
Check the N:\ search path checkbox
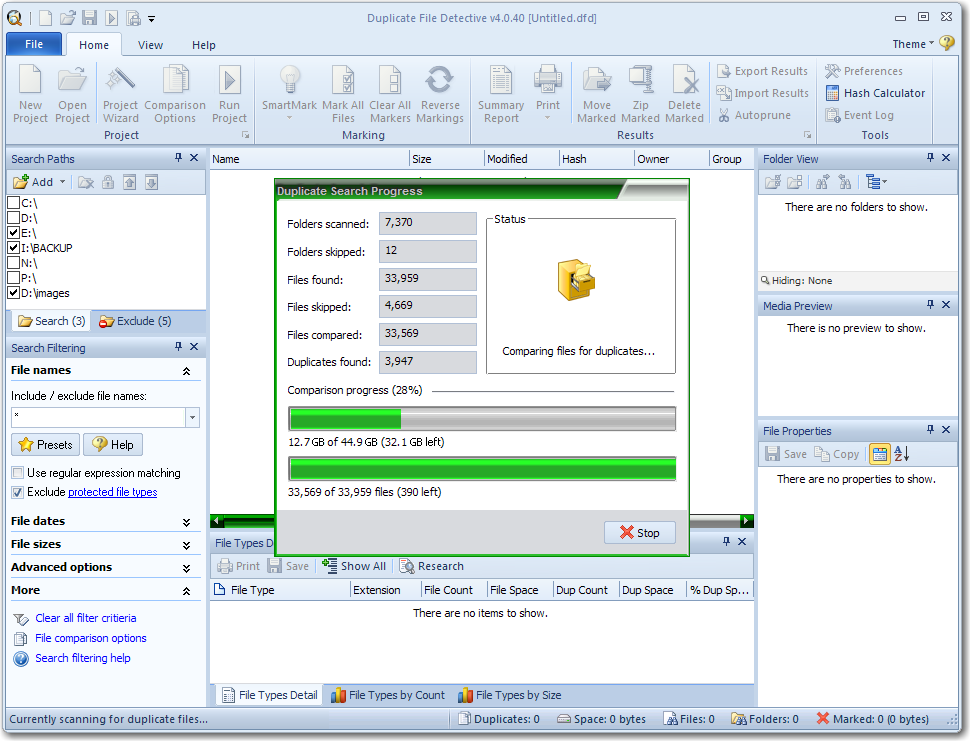click(13, 263)
